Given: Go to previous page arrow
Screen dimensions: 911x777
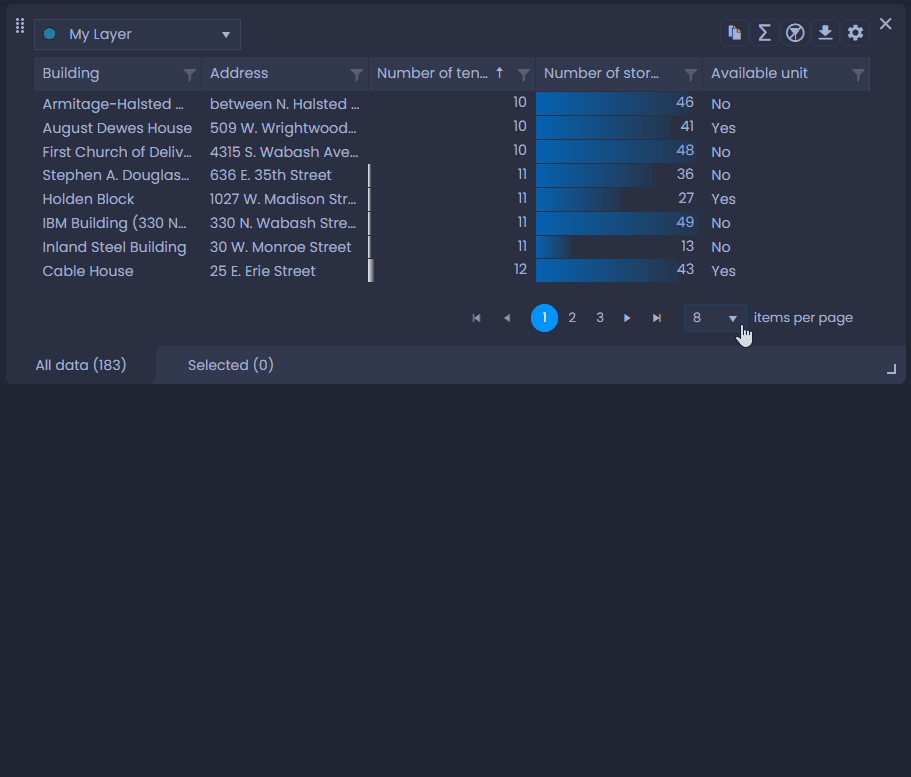Looking at the screenshot, I should [x=507, y=318].
